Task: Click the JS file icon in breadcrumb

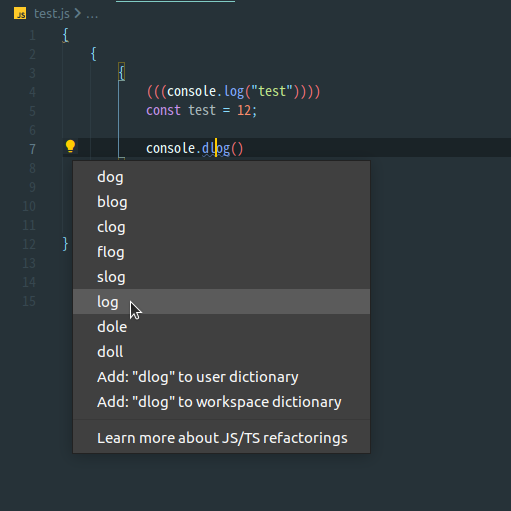Action: pyautogui.click(x=20, y=14)
